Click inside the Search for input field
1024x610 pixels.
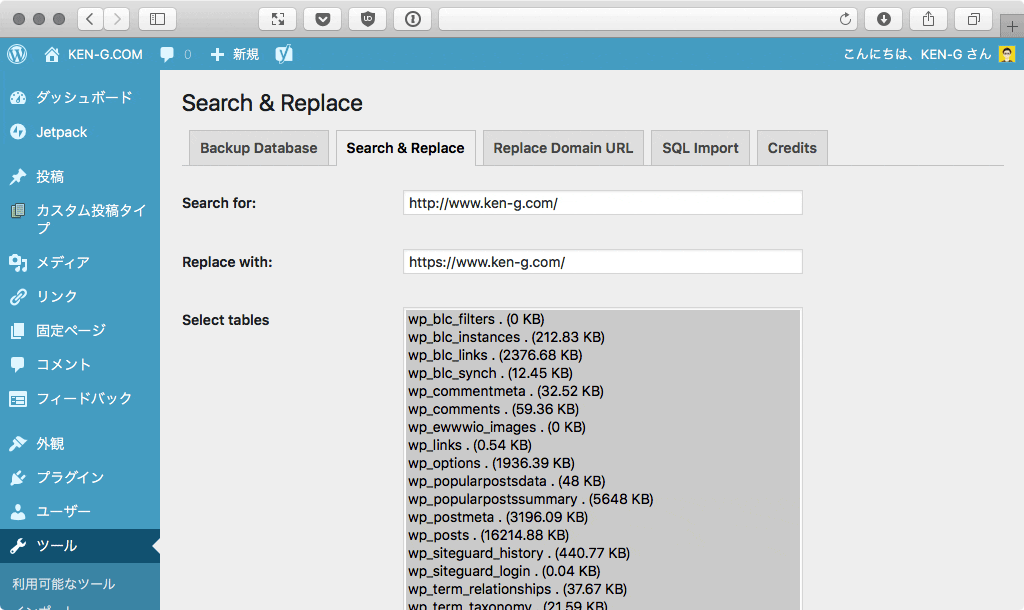[600, 202]
